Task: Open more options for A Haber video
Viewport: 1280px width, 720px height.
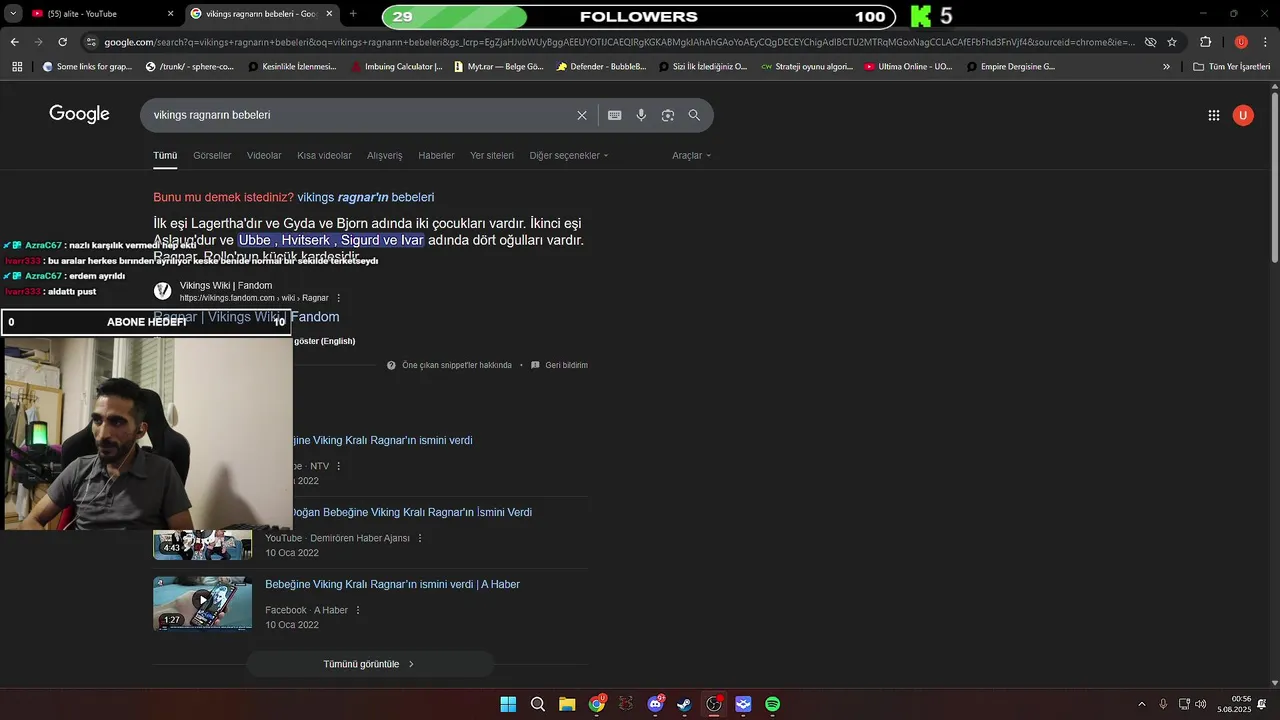Action: 358,610
